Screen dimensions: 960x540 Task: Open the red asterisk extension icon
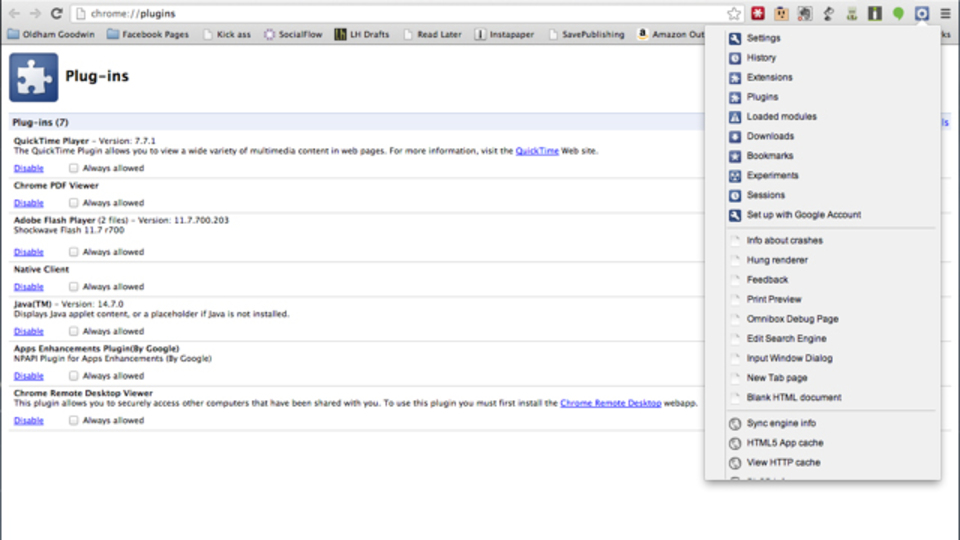758,13
